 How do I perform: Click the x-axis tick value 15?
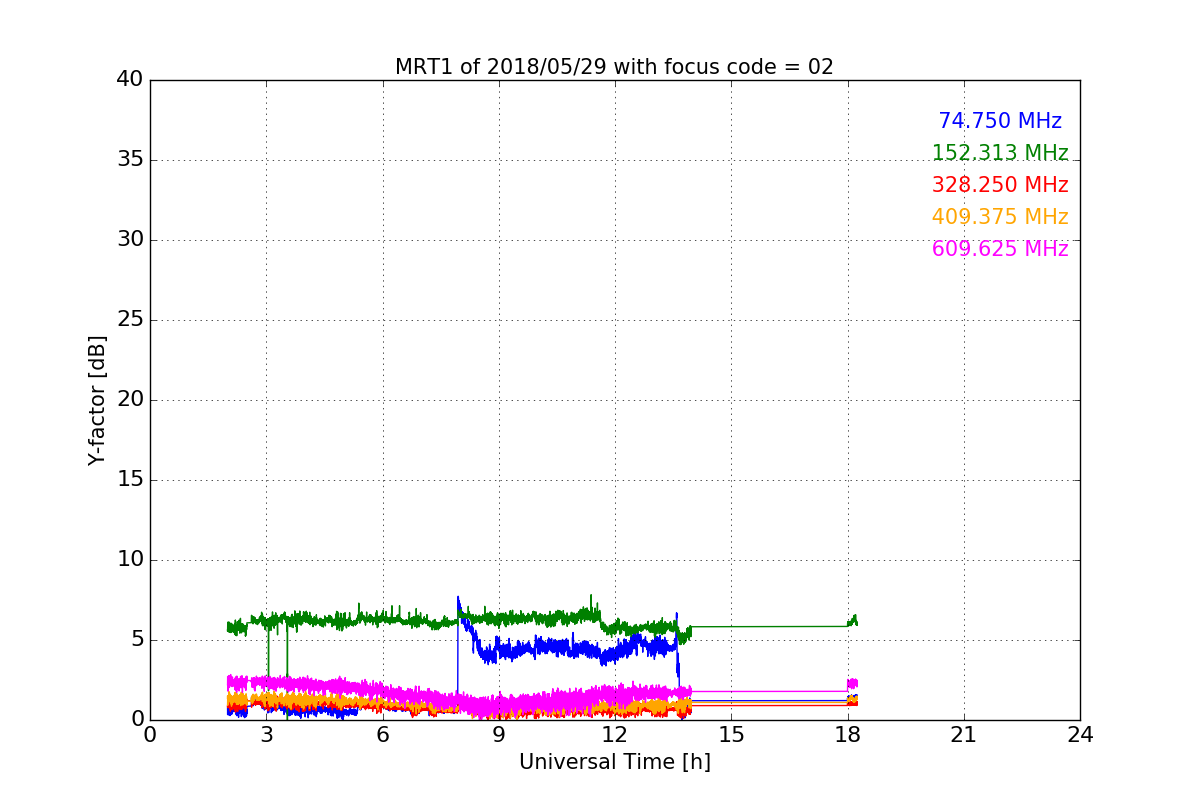(x=731, y=735)
